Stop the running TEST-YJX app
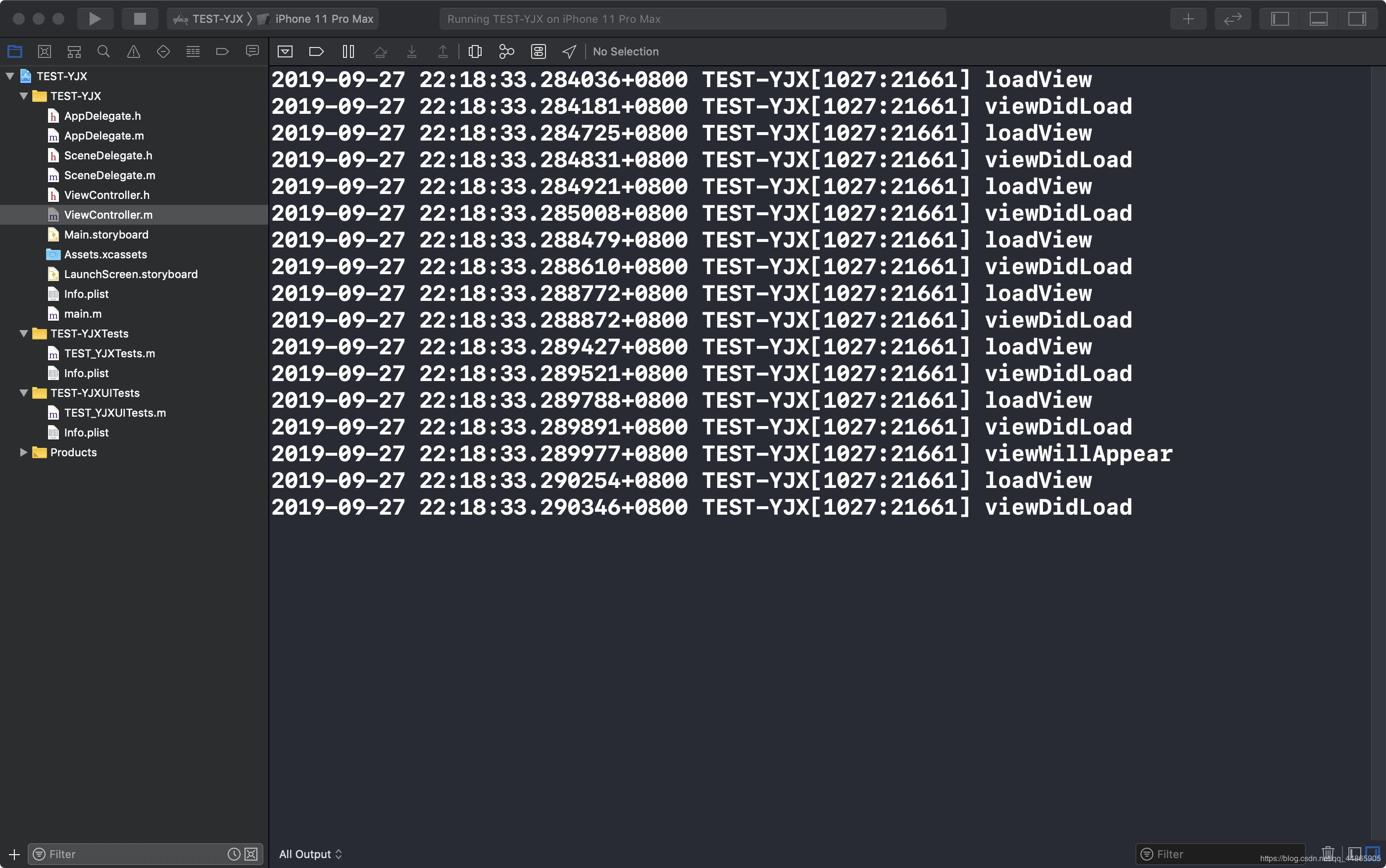This screenshot has width=1386, height=868. (x=140, y=19)
